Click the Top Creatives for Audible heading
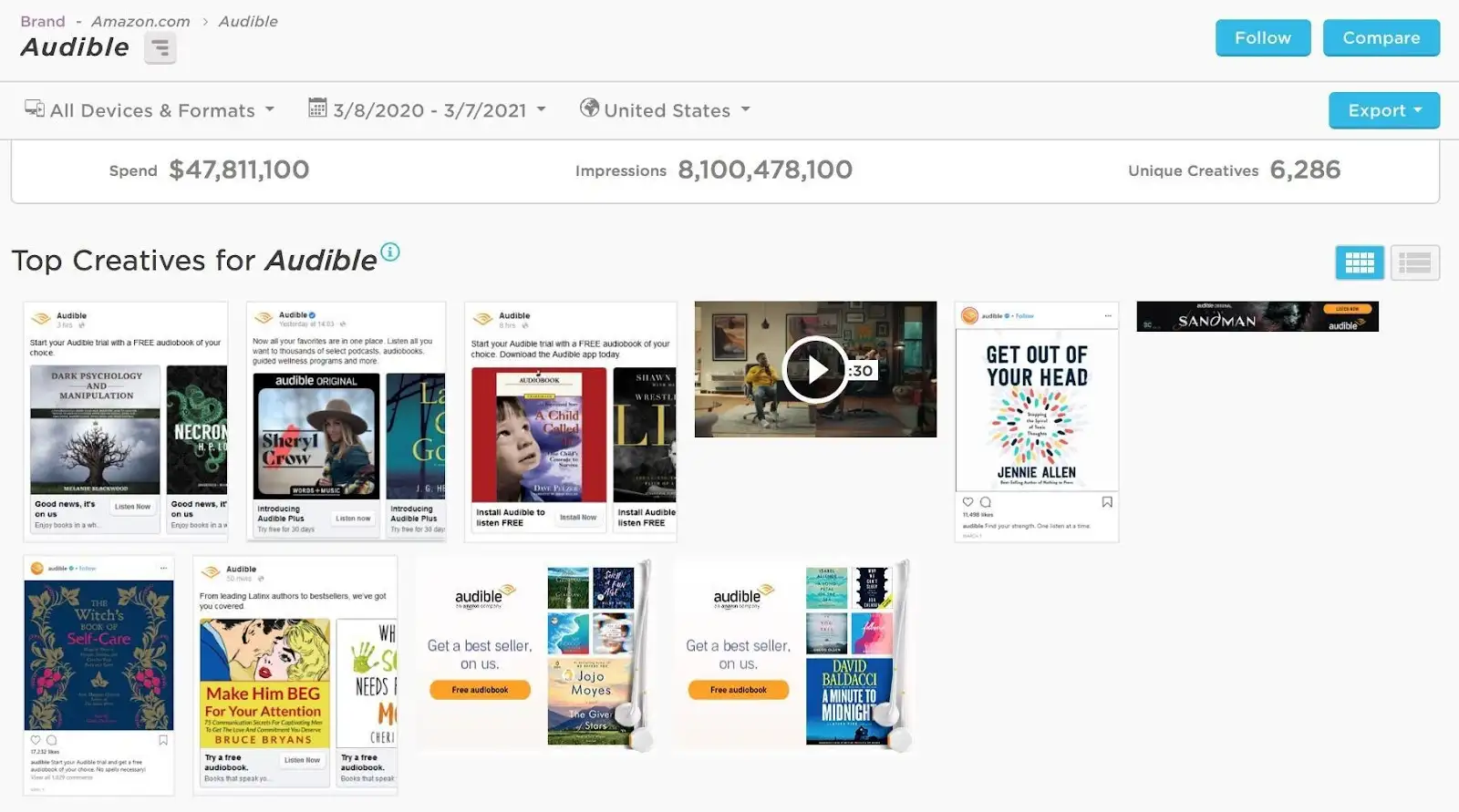The image size is (1459, 812). 194,261
